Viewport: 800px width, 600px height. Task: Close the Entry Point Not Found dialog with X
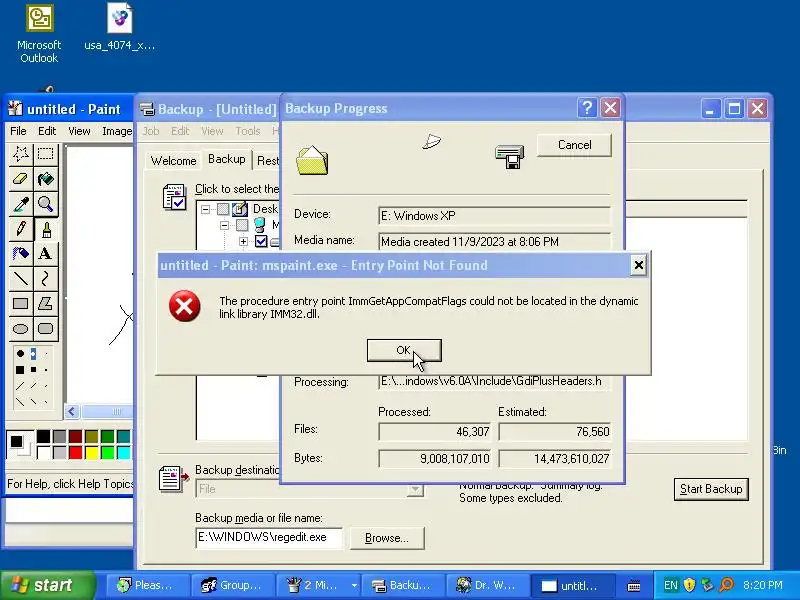638,265
